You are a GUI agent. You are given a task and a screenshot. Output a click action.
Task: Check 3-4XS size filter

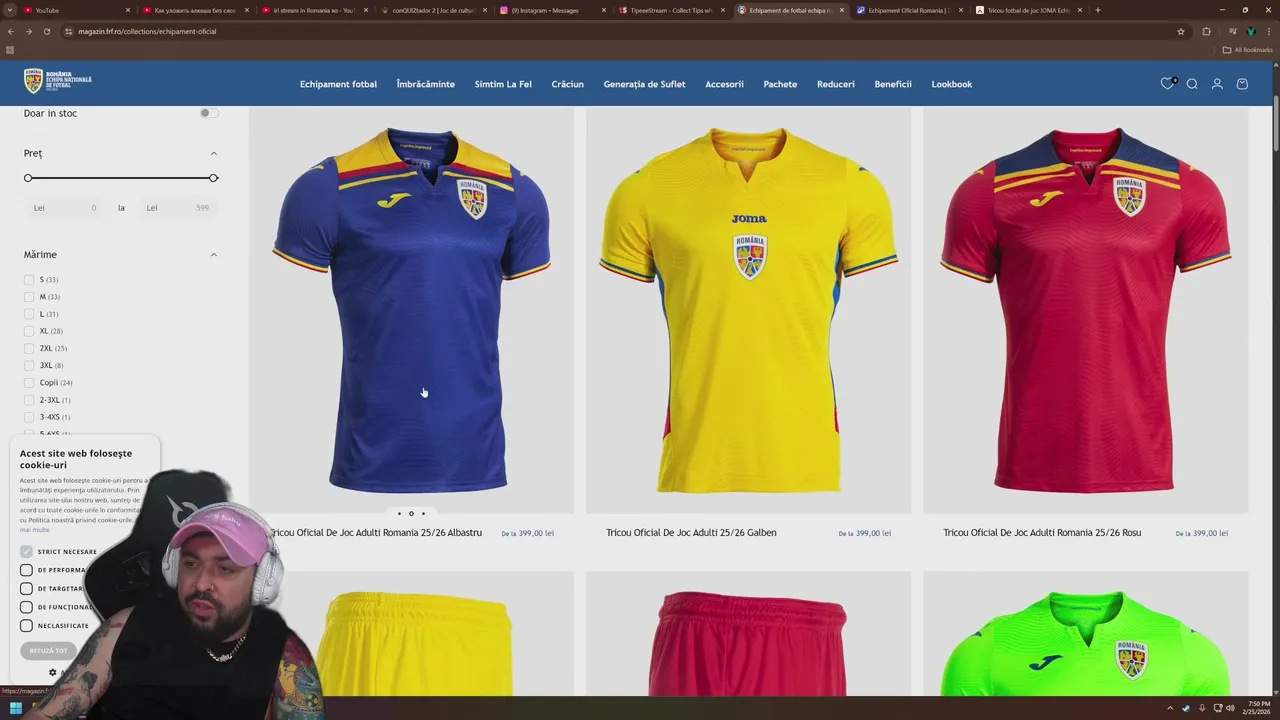point(29,417)
